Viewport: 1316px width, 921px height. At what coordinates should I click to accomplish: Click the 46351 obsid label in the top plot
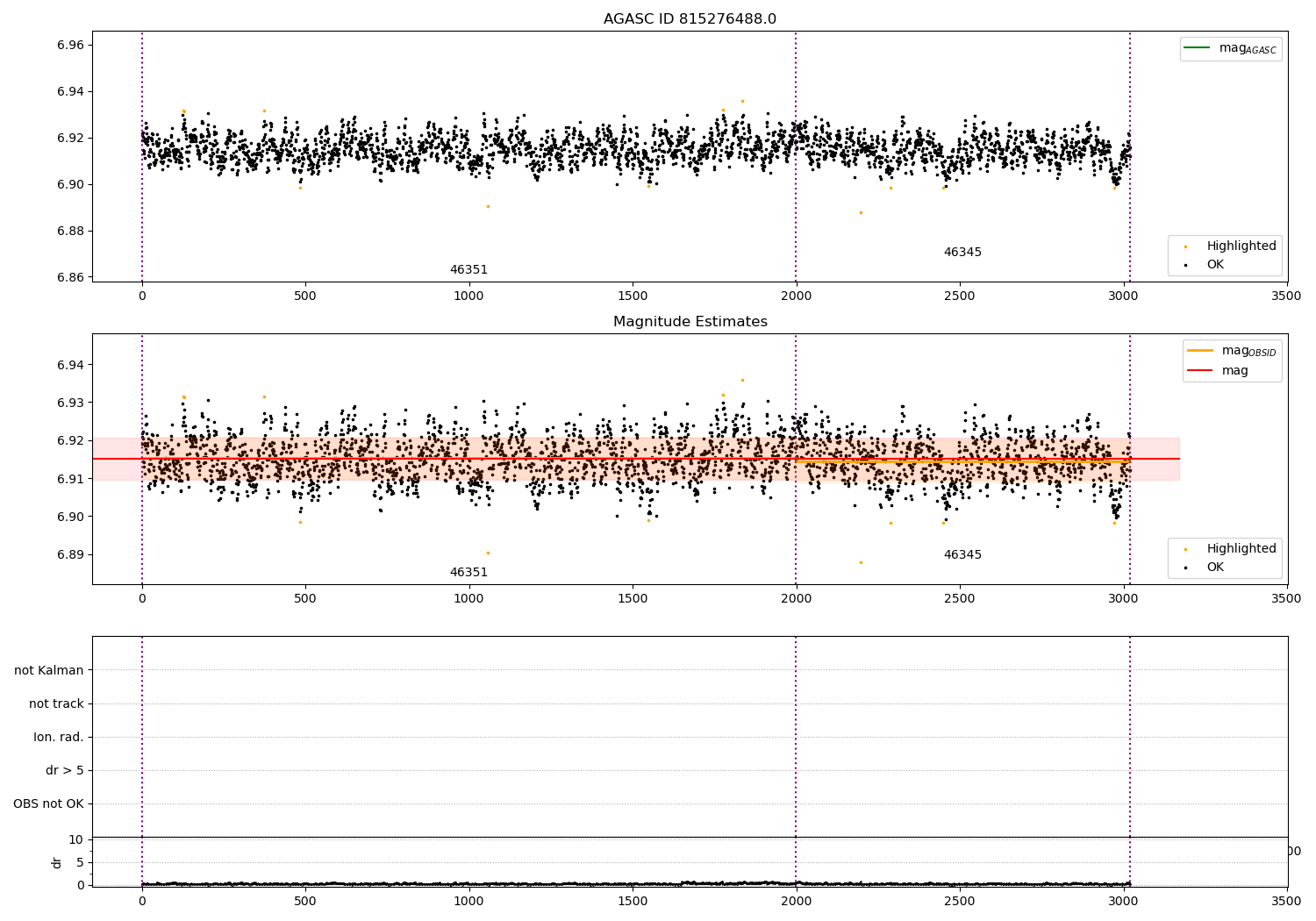click(x=468, y=270)
